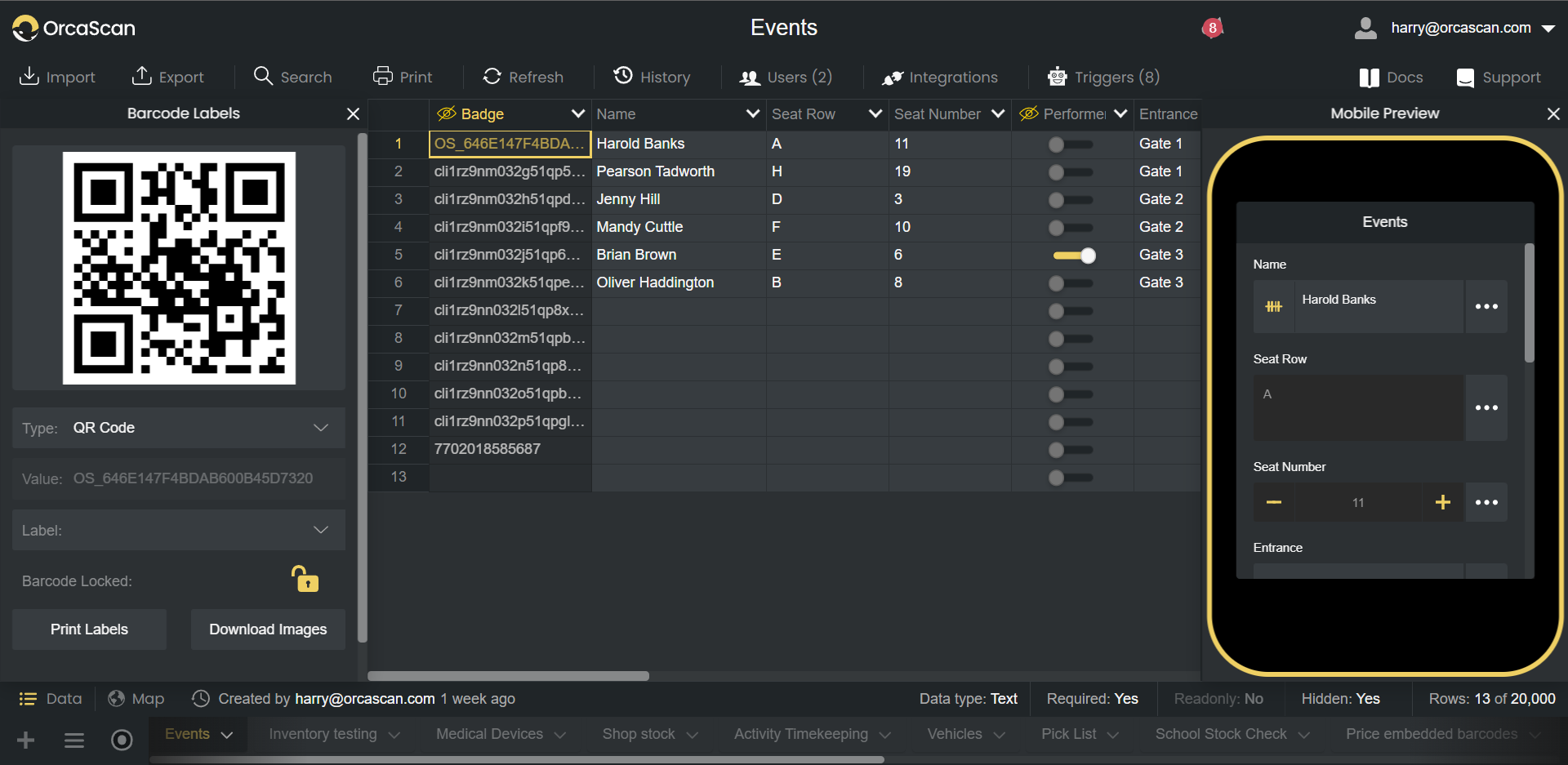1568x765 pixels.
Task: Enable Performer toggle for Harold Banks
Action: coord(1069,145)
